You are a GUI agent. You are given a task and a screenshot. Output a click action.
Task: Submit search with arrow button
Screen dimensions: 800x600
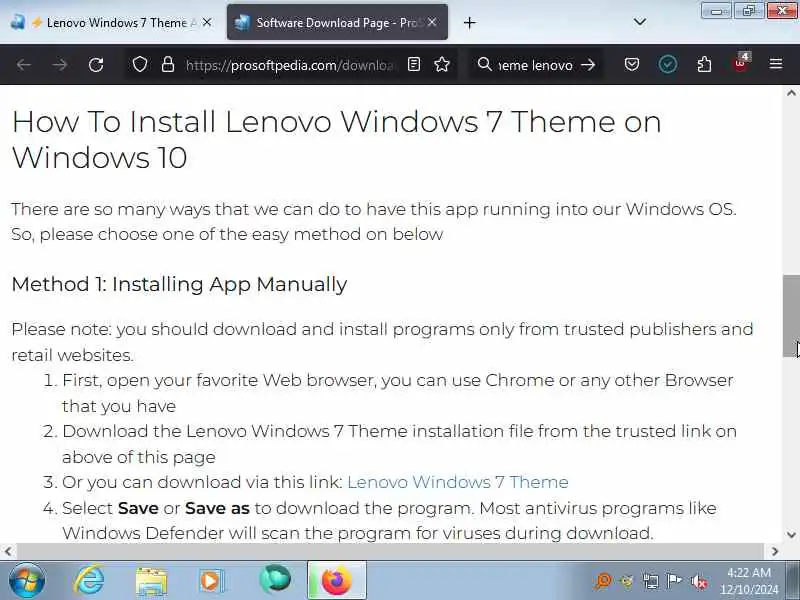(588, 65)
